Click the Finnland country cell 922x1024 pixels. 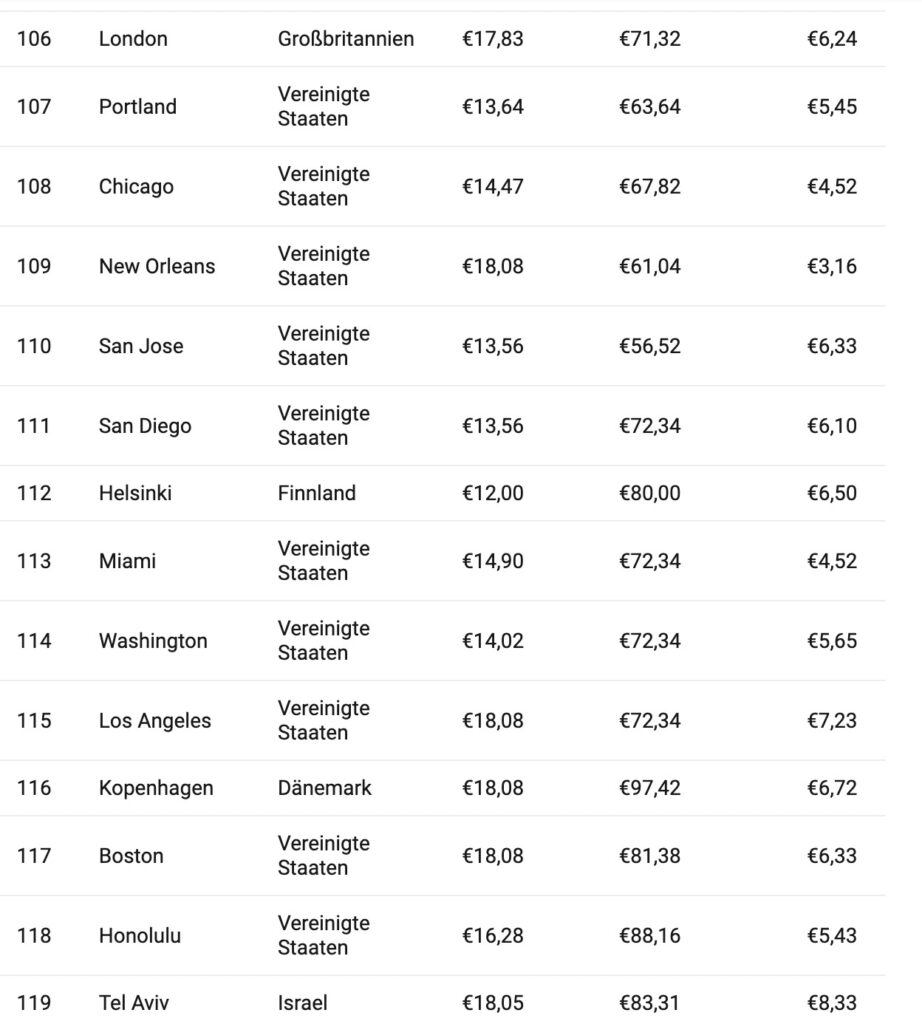pyautogui.click(x=317, y=493)
